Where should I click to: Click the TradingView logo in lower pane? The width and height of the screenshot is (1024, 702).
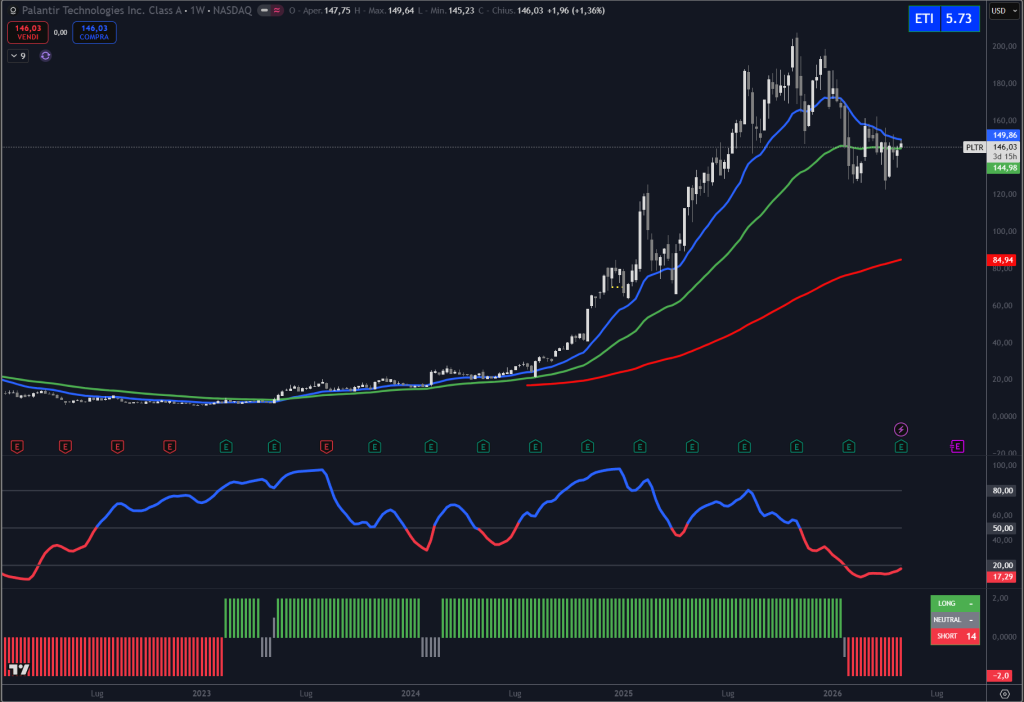point(19,669)
